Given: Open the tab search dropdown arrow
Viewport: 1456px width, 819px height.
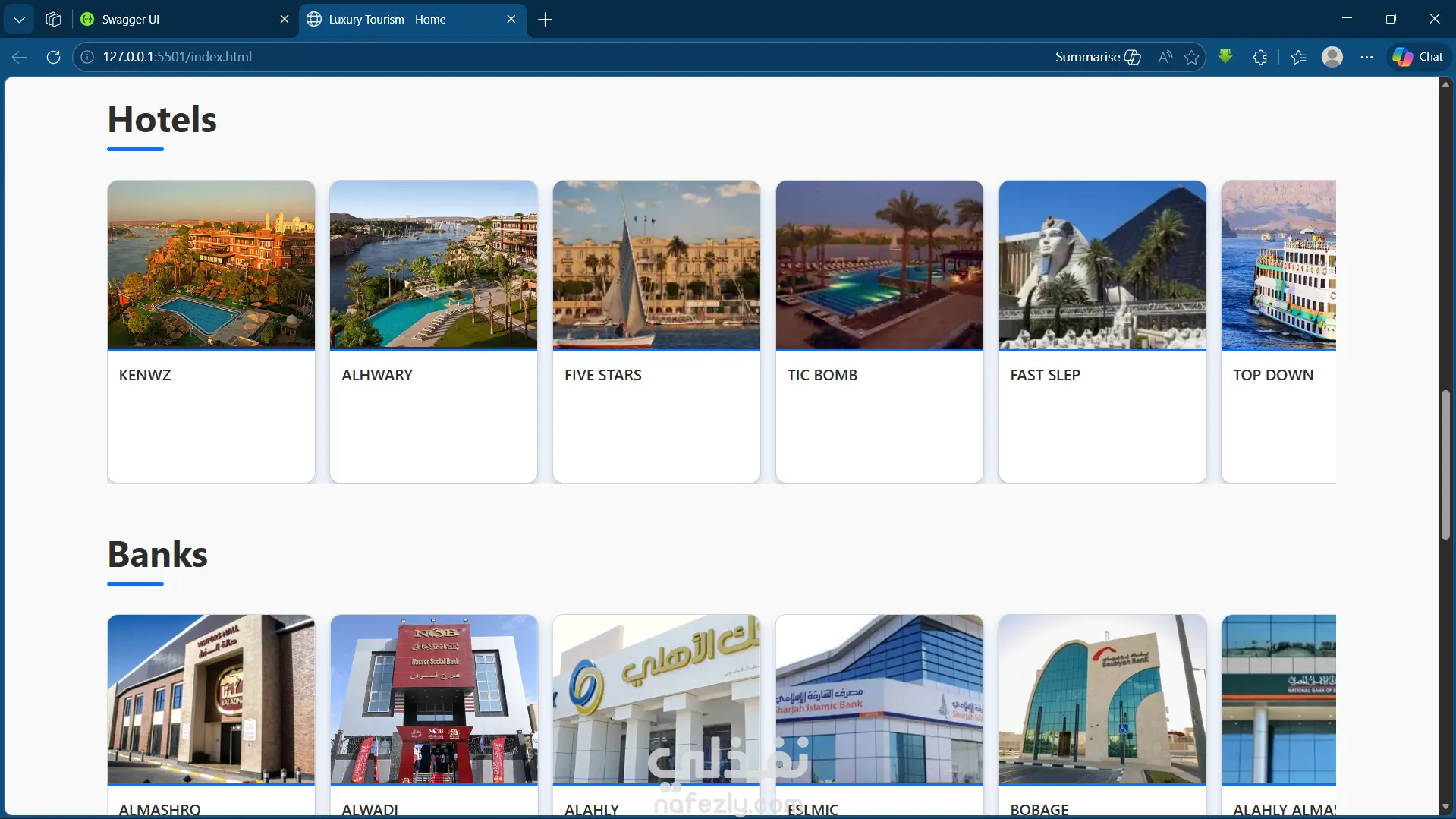Looking at the screenshot, I should pyautogui.click(x=19, y=20).
